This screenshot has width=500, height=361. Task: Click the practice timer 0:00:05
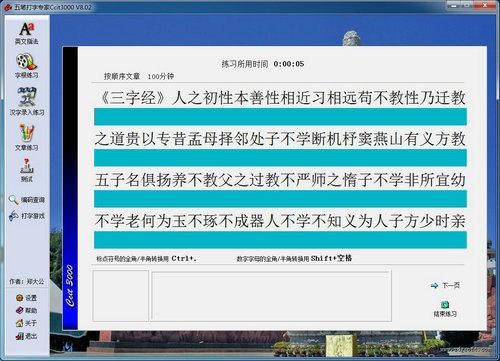pyautogui.click(x=289, y=64)
